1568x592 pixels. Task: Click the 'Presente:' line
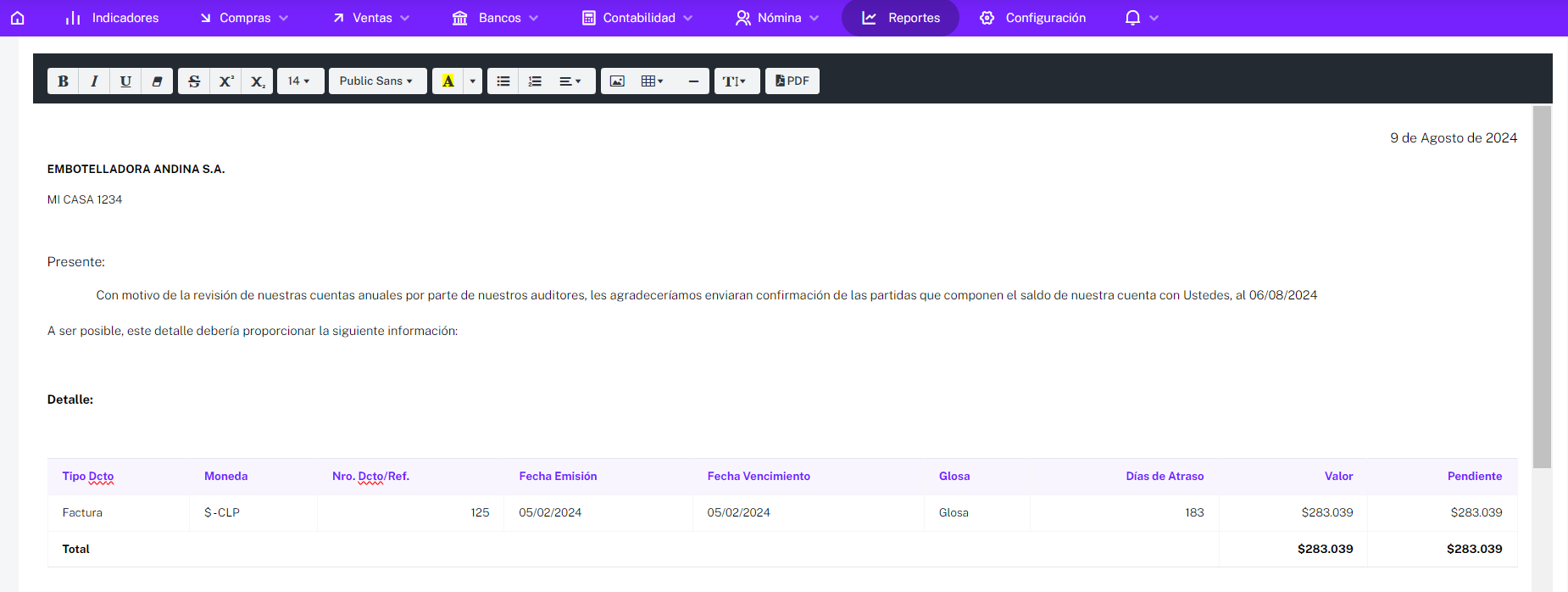(76, 262)
